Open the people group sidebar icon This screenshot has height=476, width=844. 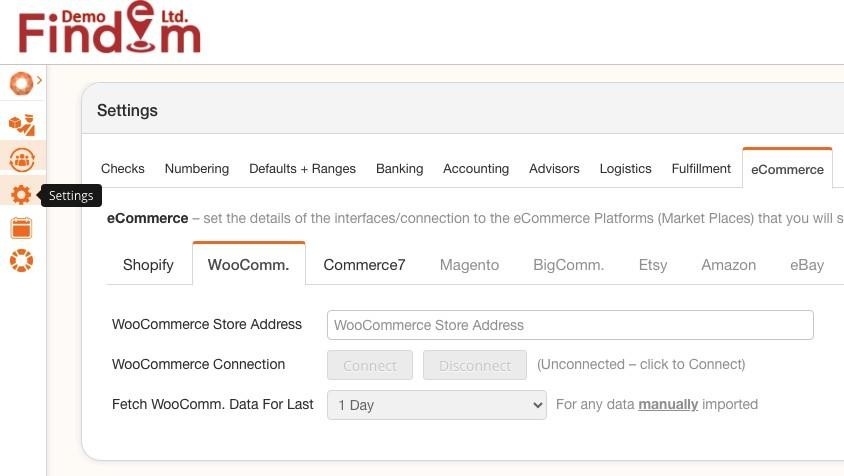point(21,159)
